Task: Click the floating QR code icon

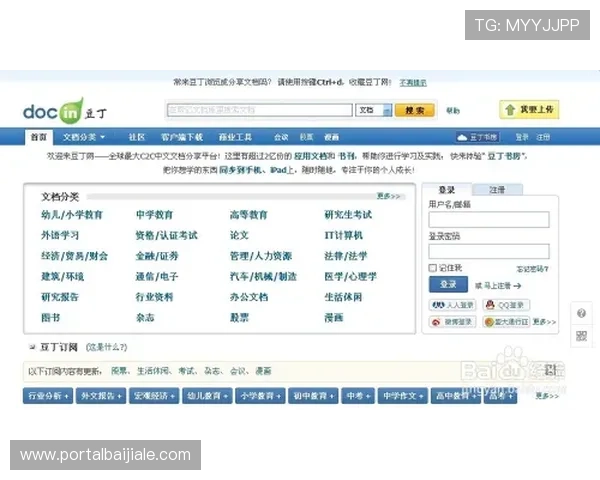Action: (x=581, y=336)
